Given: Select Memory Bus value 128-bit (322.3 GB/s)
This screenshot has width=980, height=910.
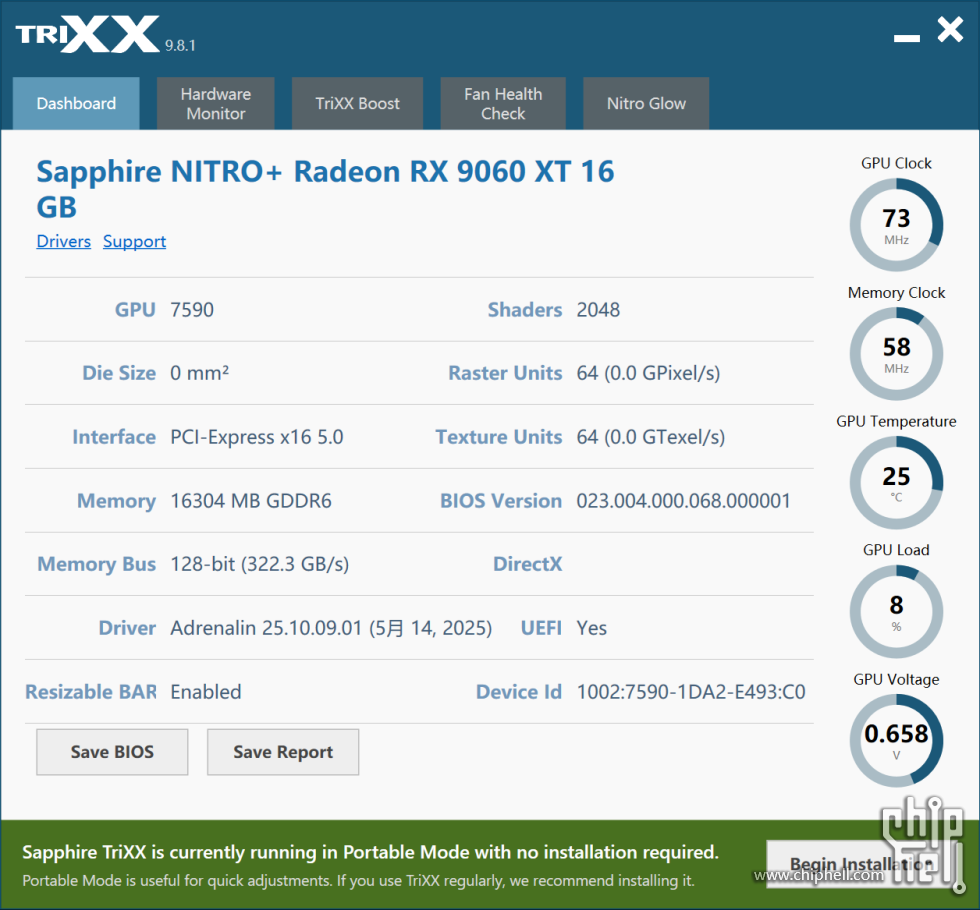Looking at the screenshot, I should [x=259, y=564].
